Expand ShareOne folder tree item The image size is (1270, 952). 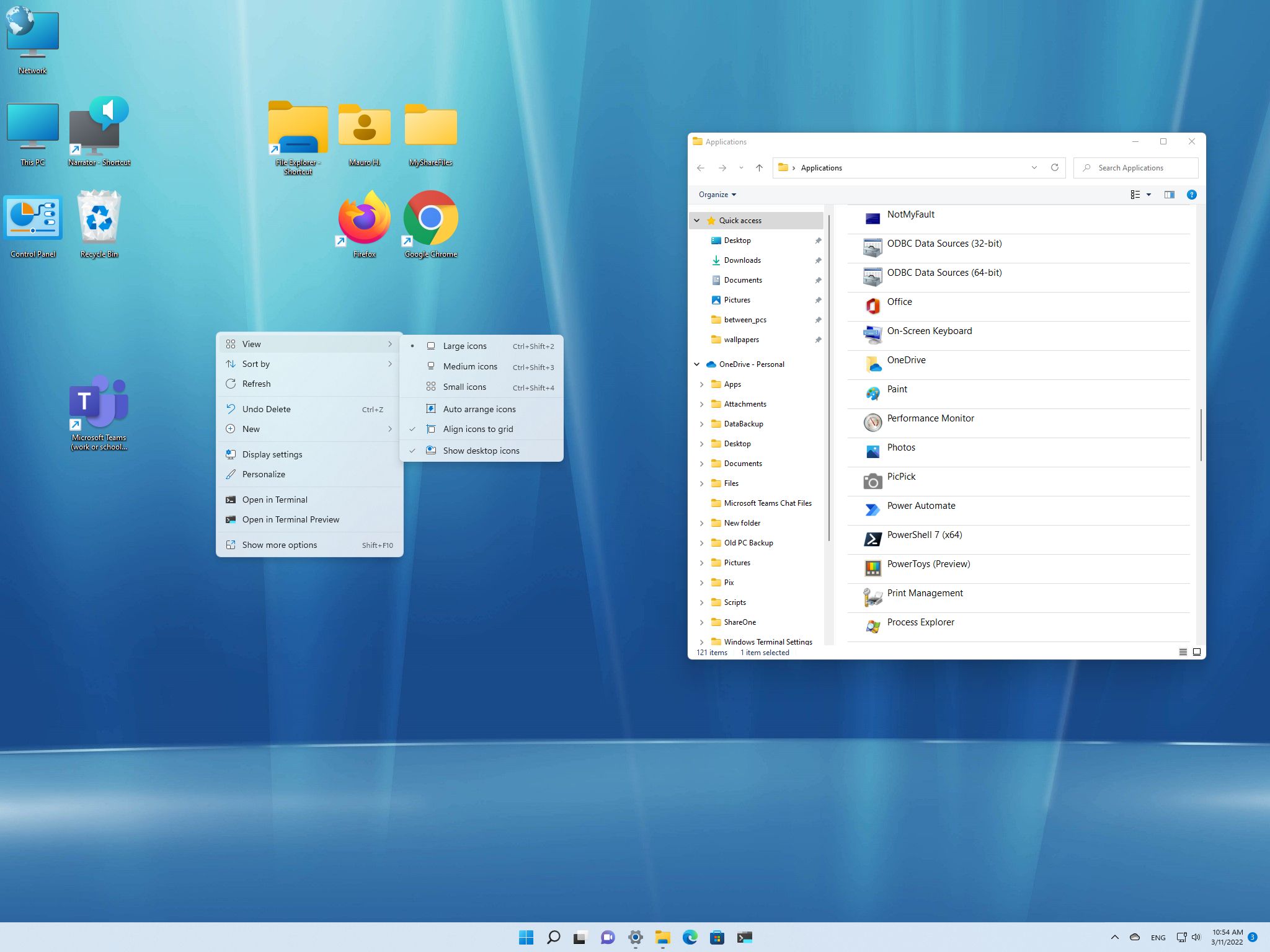coord(701,622)
